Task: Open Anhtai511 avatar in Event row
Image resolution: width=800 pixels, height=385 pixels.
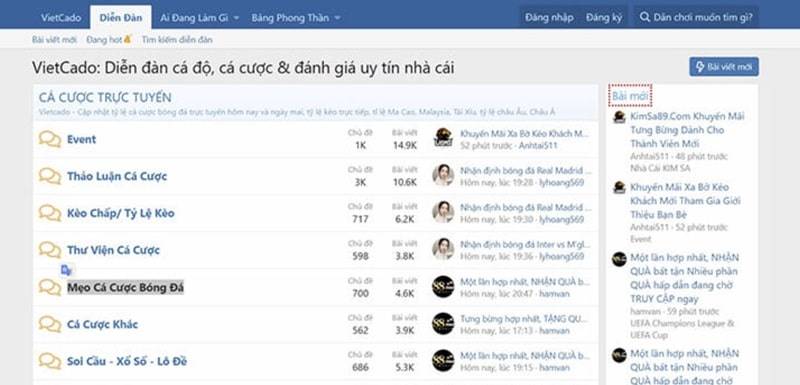Action: coord(443,138)
